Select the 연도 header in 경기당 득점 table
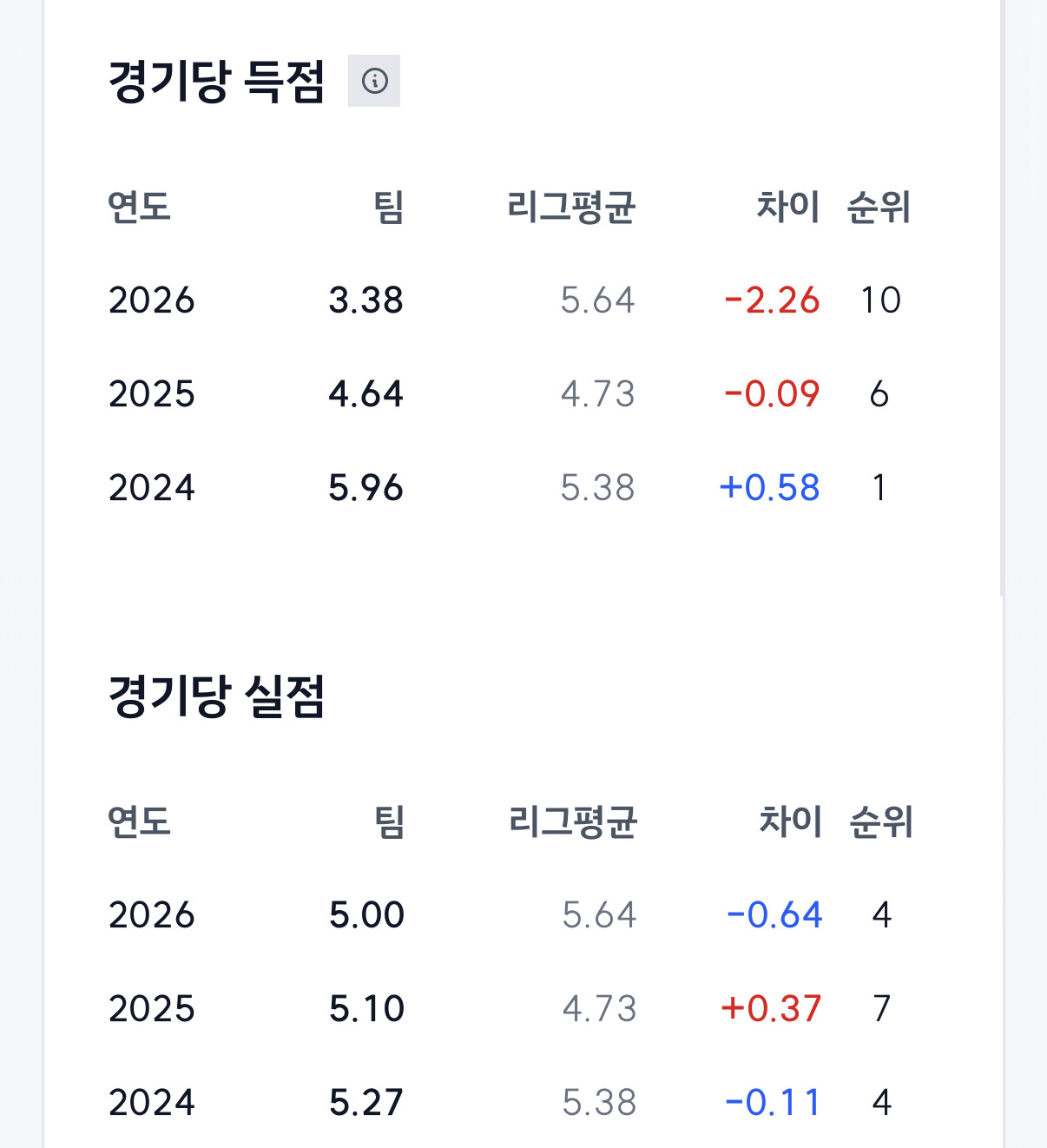Screen dimensions: 1047x1148 coord(140,207)
